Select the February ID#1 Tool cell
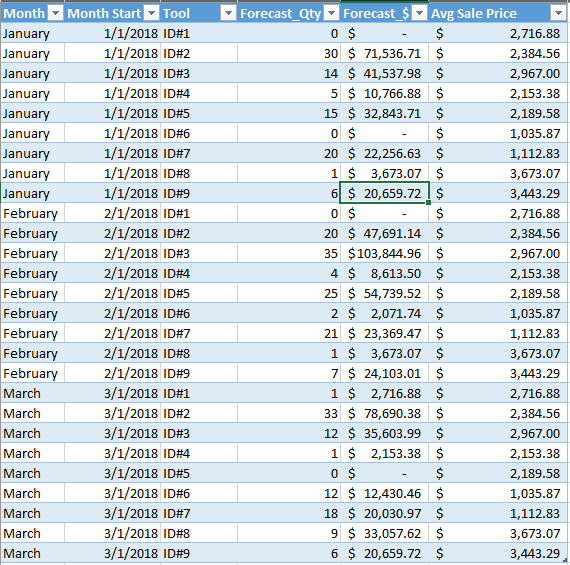This screenshot has width=570, height=565. click(199, 213)
